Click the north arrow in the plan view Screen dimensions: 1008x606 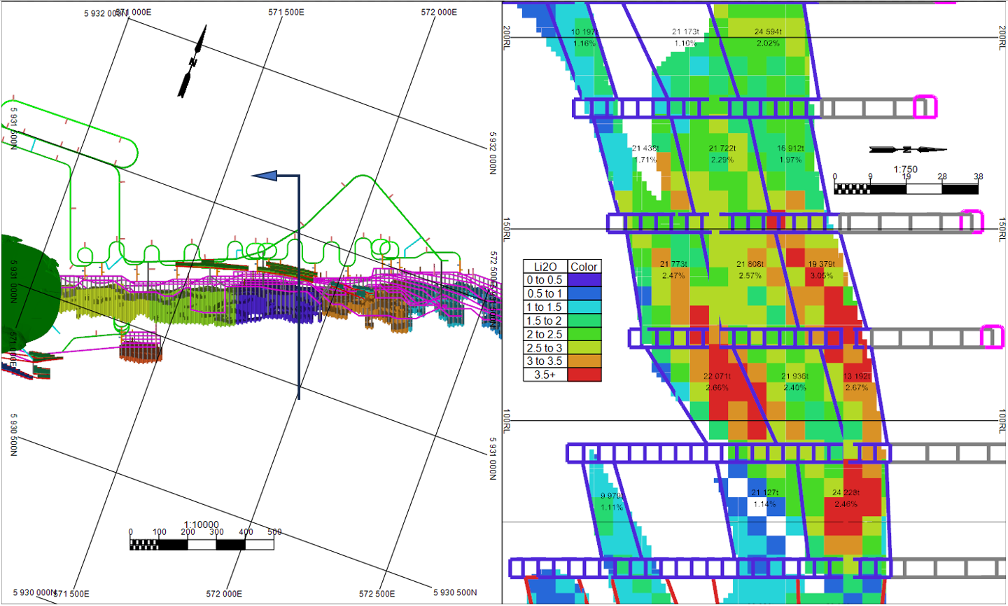pyautogui.click(x=192, y=63)
